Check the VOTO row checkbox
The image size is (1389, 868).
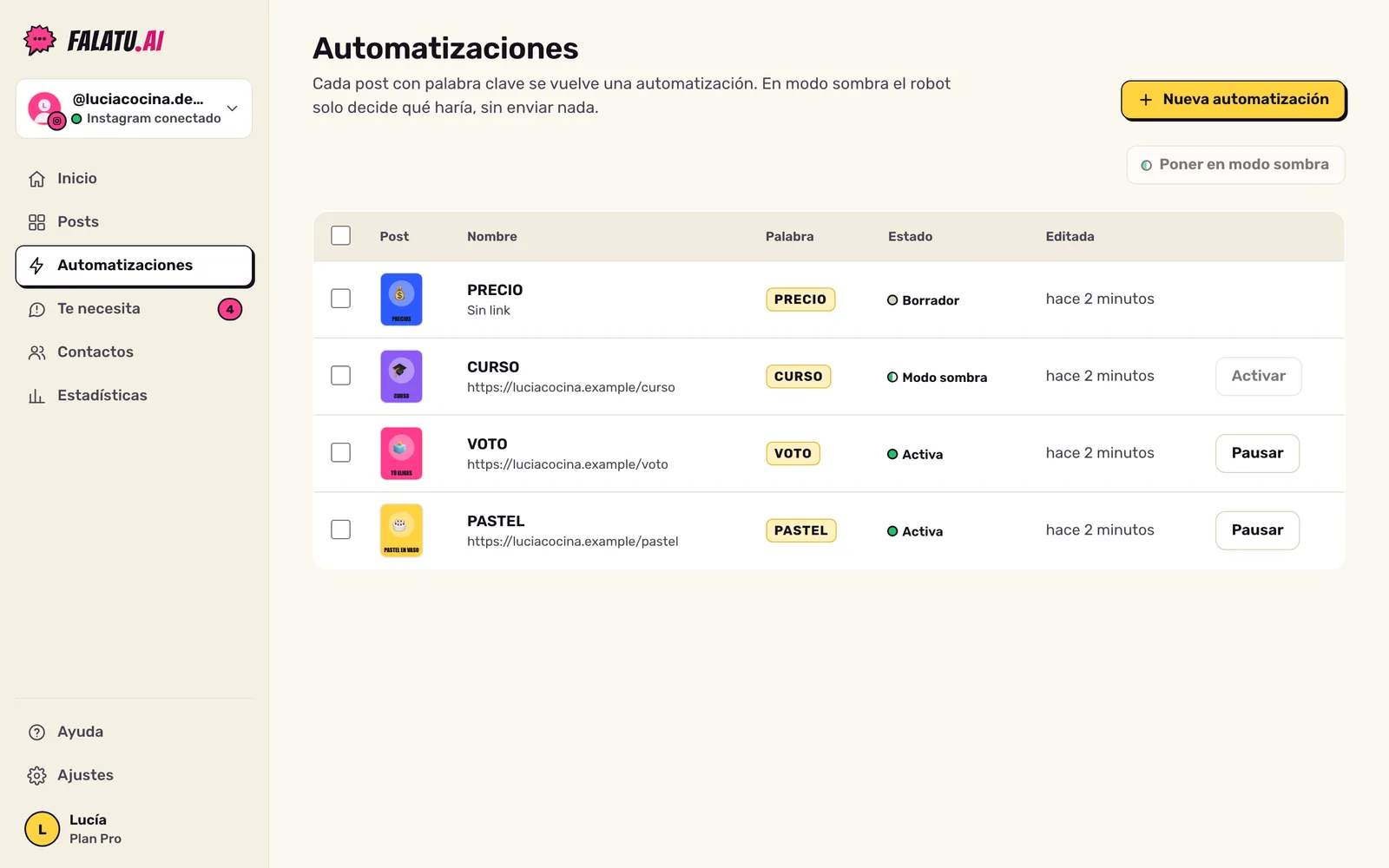(x=340, y=453)
